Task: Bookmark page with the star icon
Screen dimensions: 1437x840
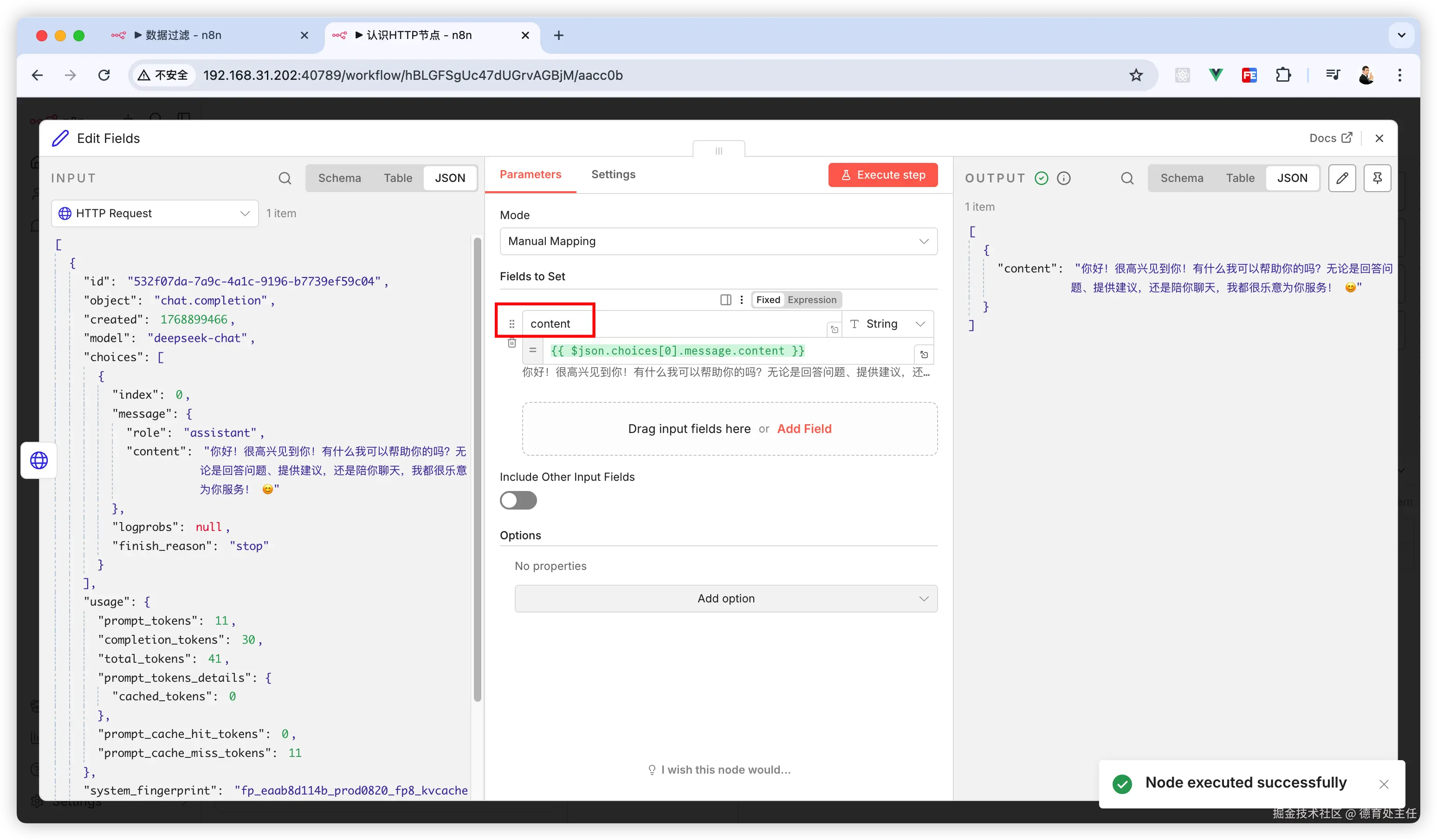Action: click(1136, 75)
